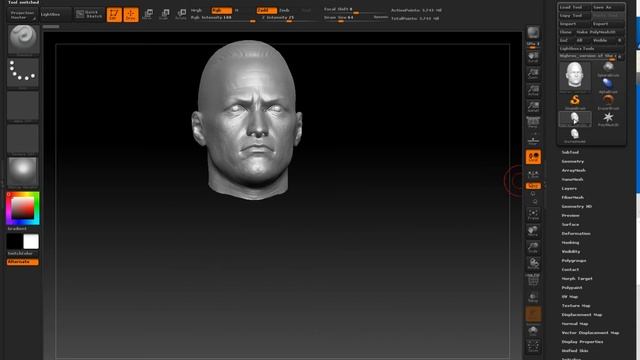640x360 pixels.
Task: Expand the FiberMesh subpalette
Action: (x=573, y=198)
